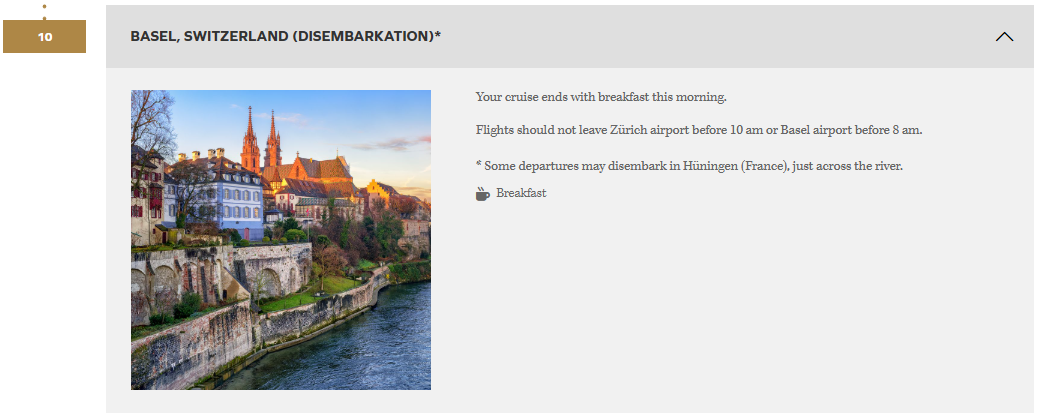Click the red cathedral towers in photo
The width and height of the screenshot is (1038, 419).
click(261, 140)
